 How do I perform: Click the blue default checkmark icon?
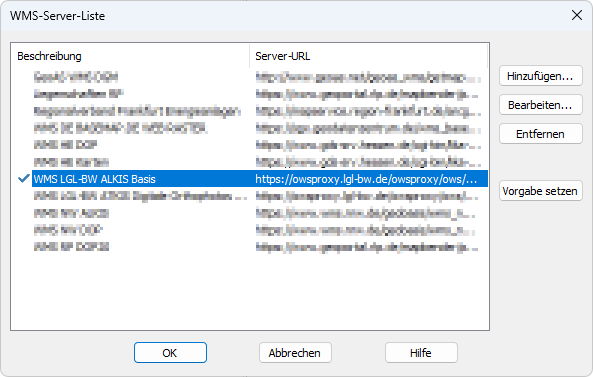[24, 178]
